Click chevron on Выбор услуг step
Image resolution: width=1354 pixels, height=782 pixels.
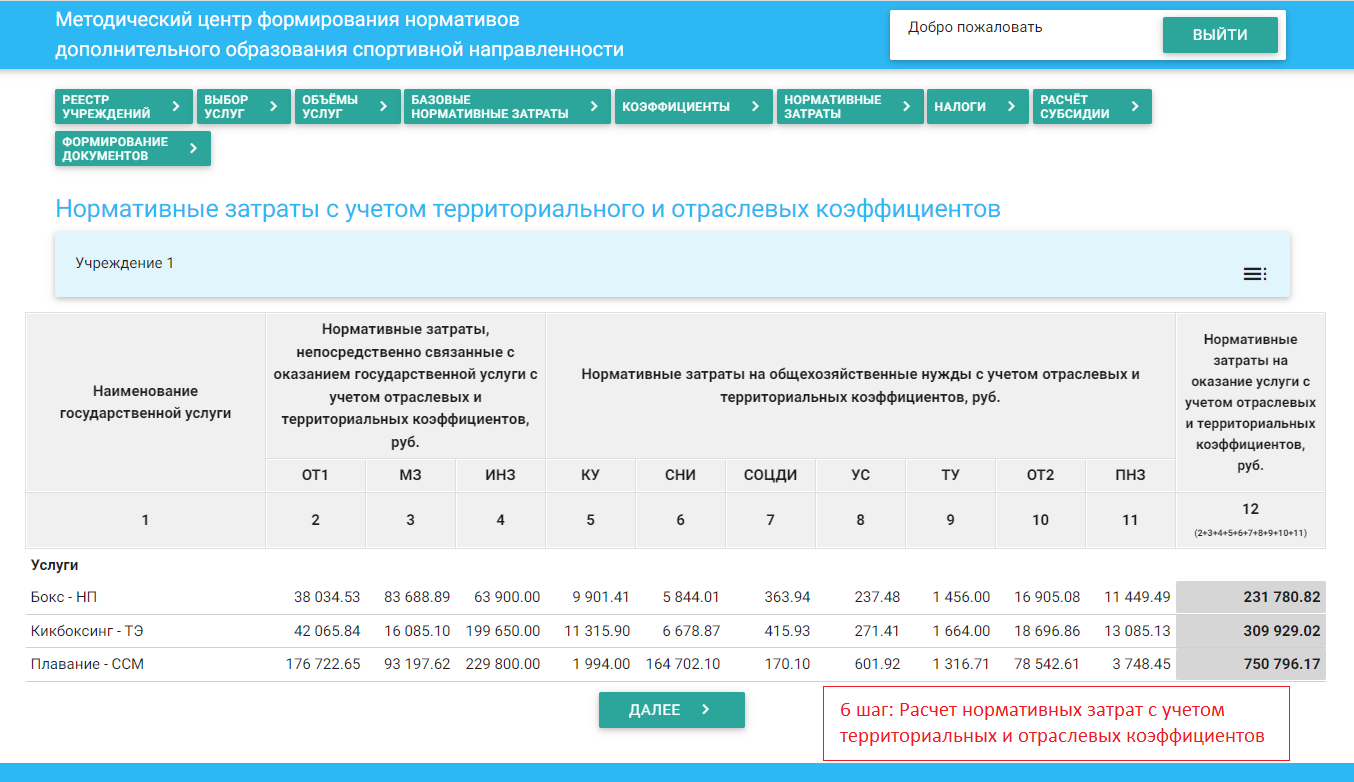point(273,106)
